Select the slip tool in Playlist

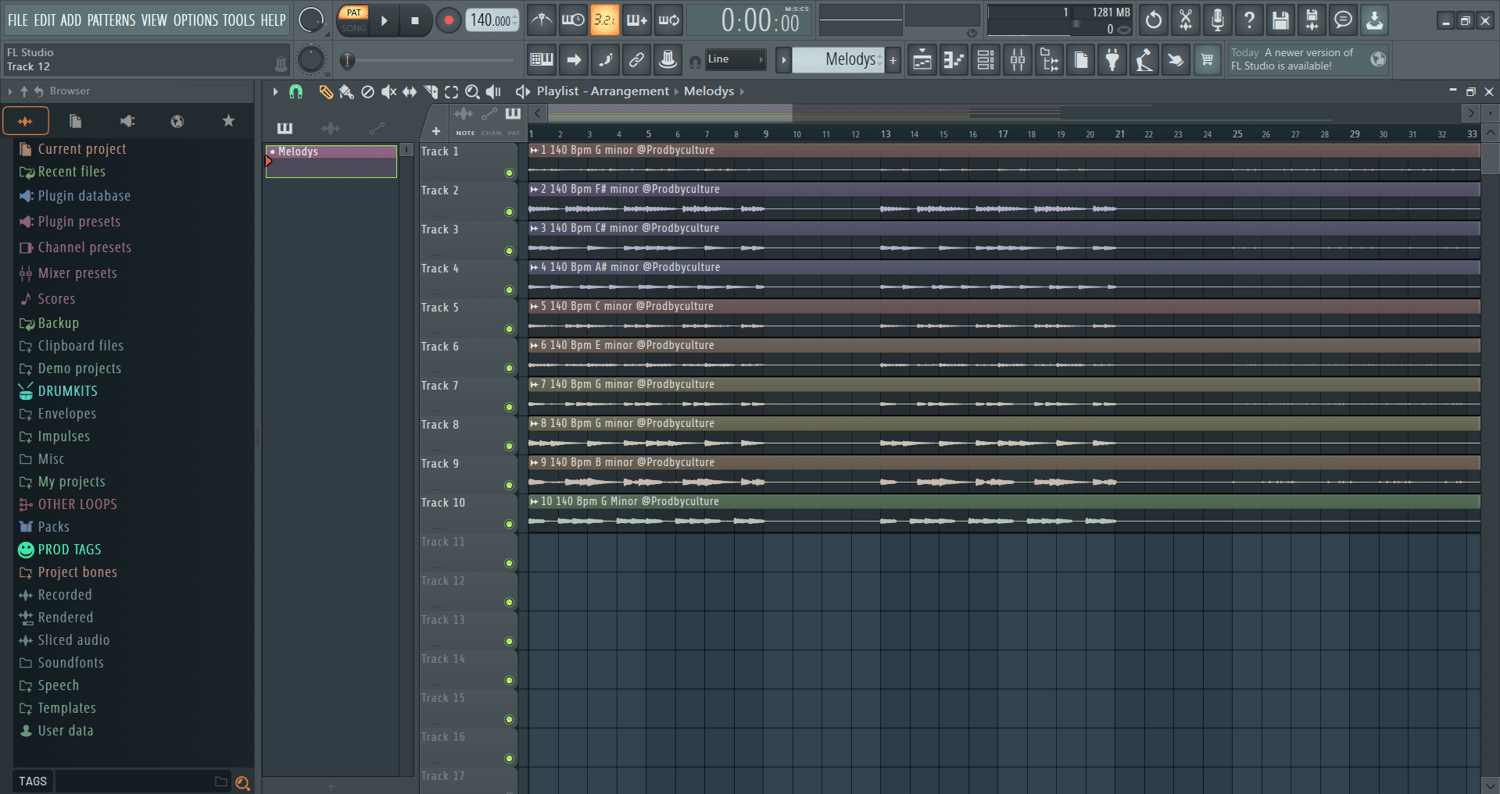click(409, 92)
